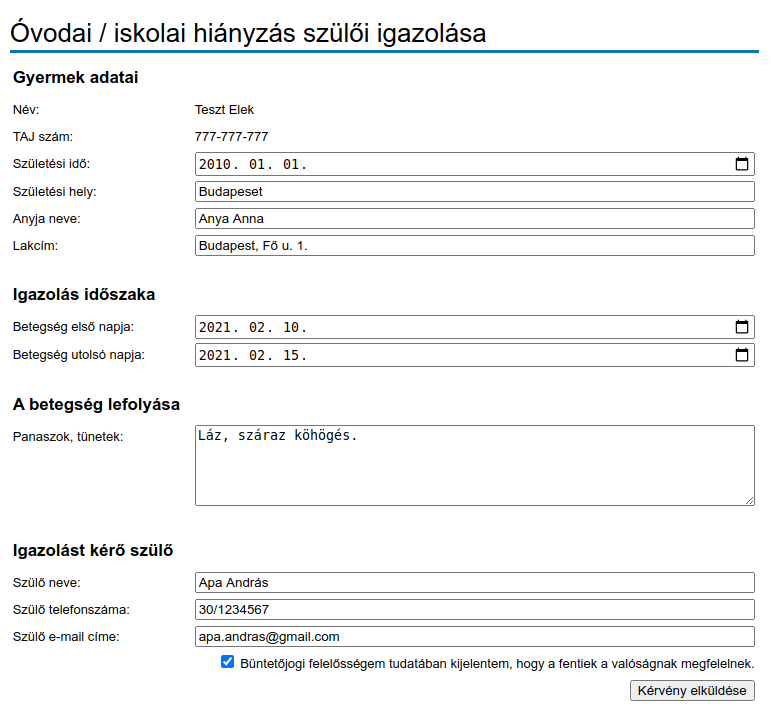771x718 pixels.
Task: Click the Szülő e-mail címe field
Action: click(474, 636)
